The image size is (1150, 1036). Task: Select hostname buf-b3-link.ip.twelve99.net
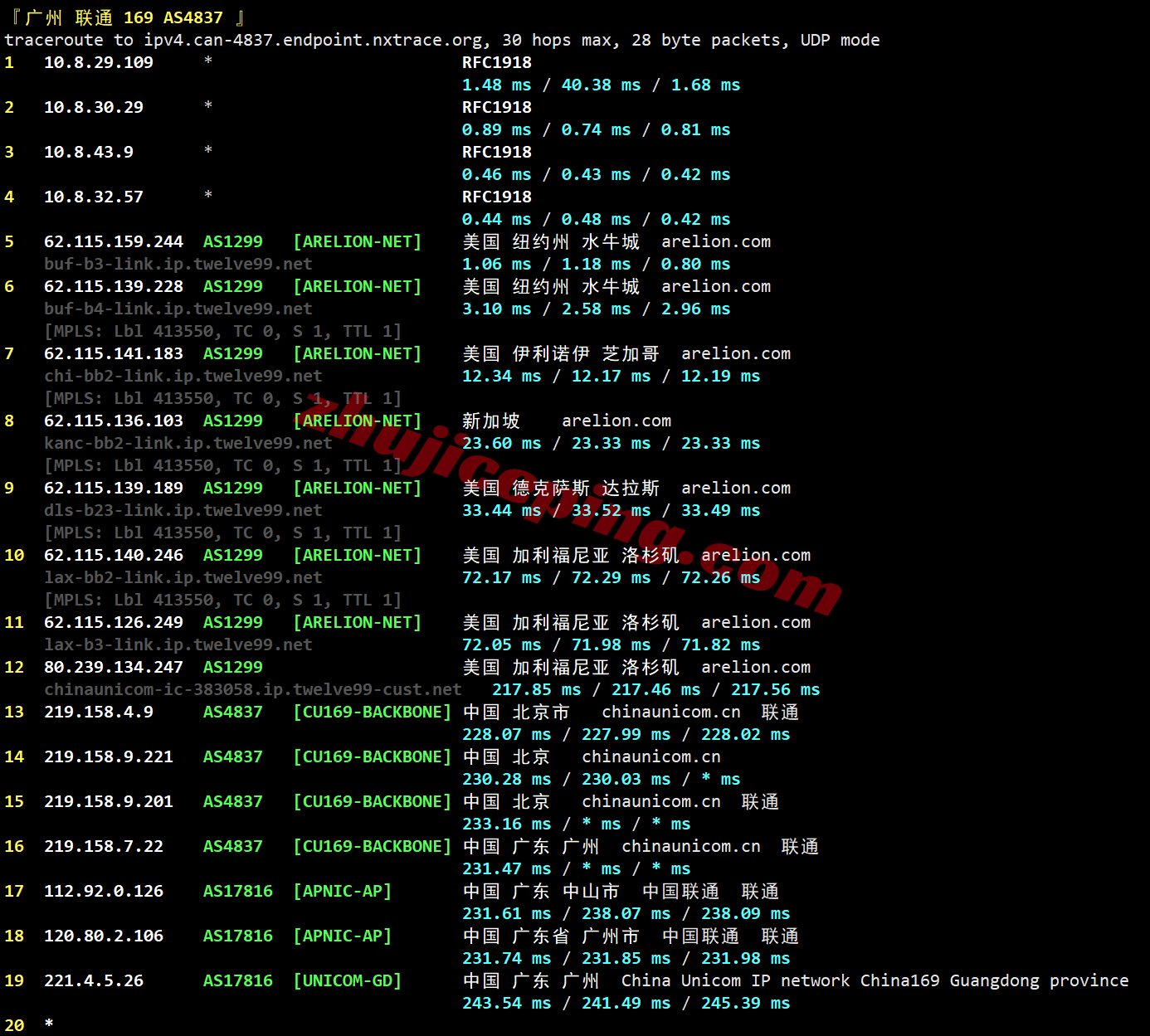click(x=178, y=264)
